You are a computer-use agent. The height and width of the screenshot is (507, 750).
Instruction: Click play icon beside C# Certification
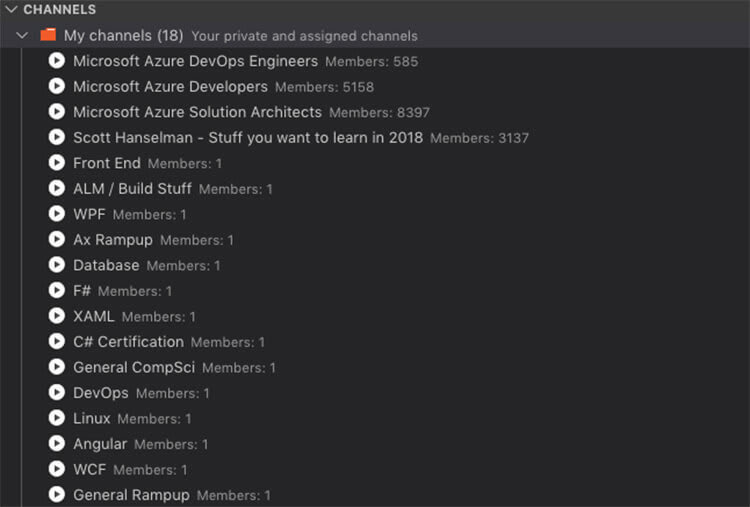[x=56, y=341]
